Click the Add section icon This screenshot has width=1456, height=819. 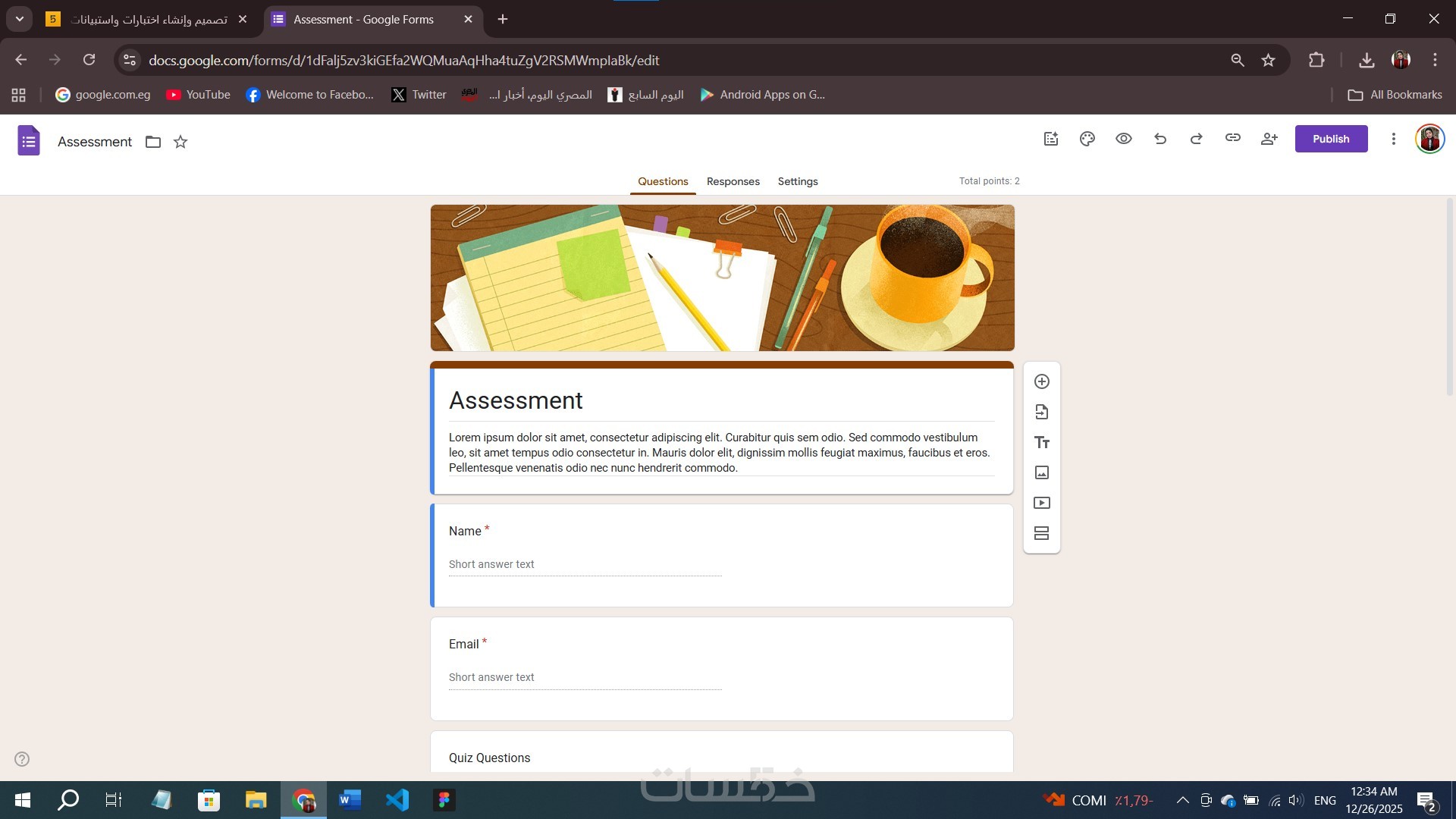click(x=1042, y=533)
